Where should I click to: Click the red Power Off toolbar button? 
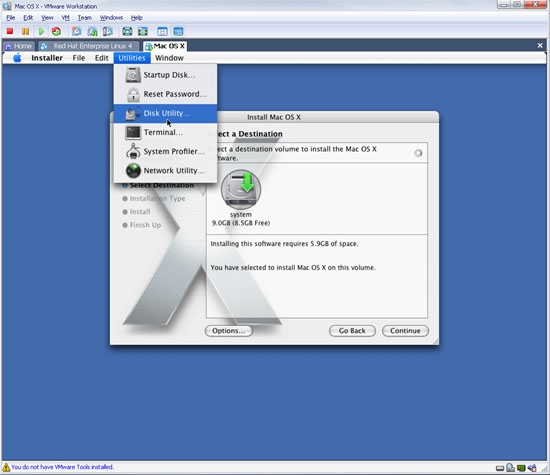10,32
